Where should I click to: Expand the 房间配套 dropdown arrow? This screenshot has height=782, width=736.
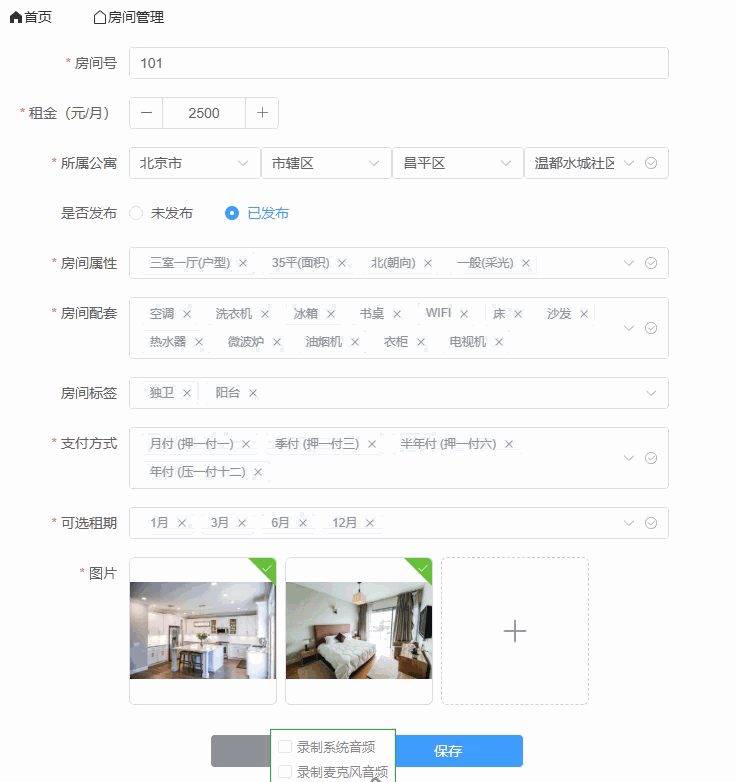coord(629,328)
